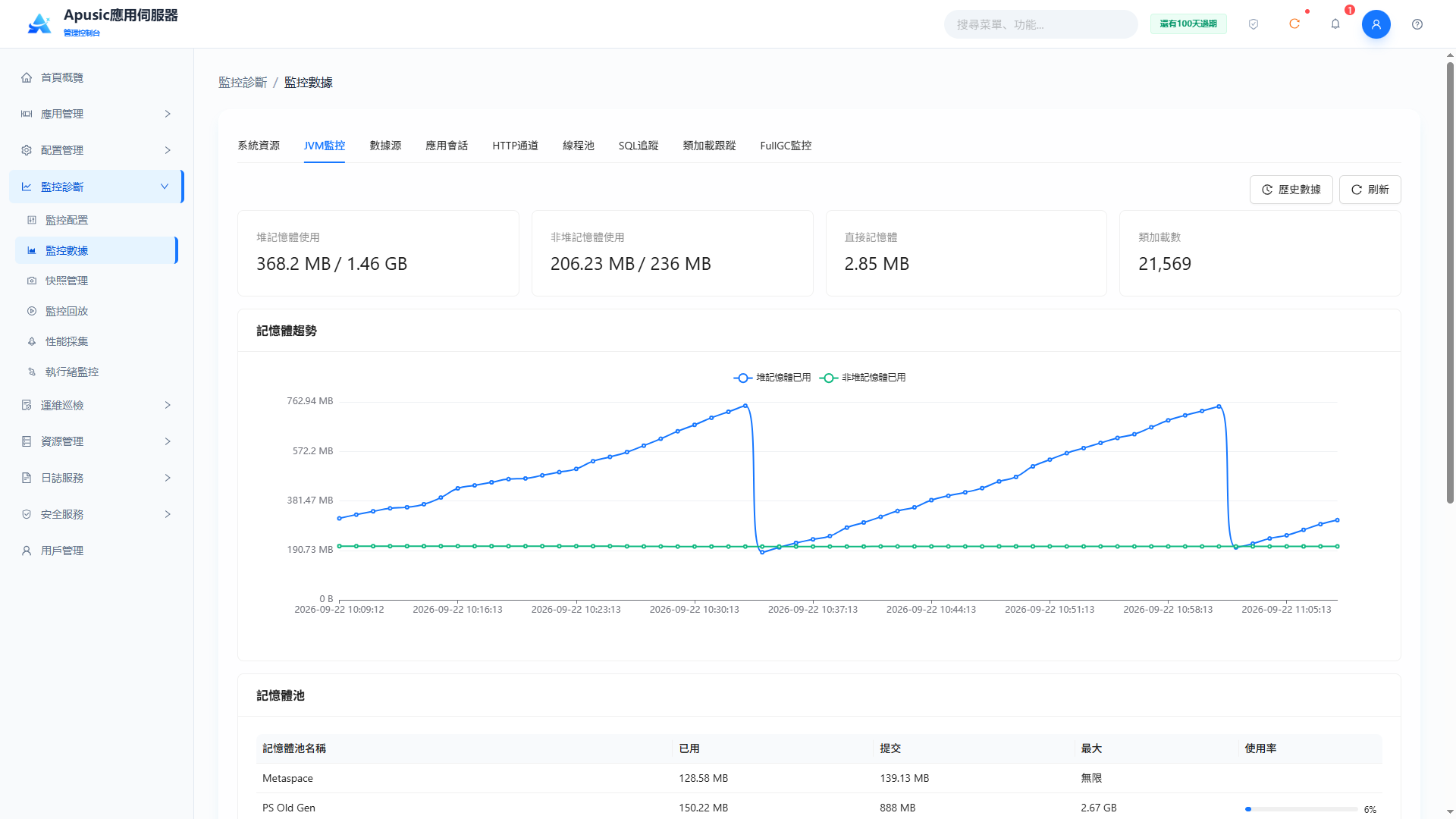The height and width of the screenshot is (819, 1456).
Task: Click the 歷史數據 button
Action: 1291,190
